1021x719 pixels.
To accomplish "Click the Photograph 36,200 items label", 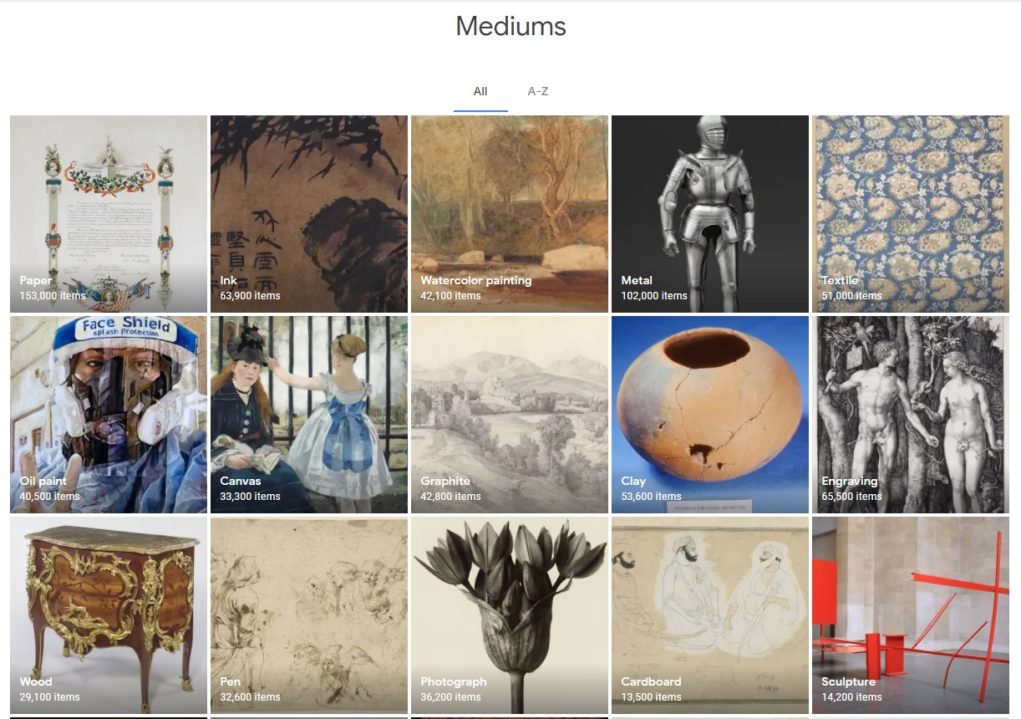I will [453, 689].
